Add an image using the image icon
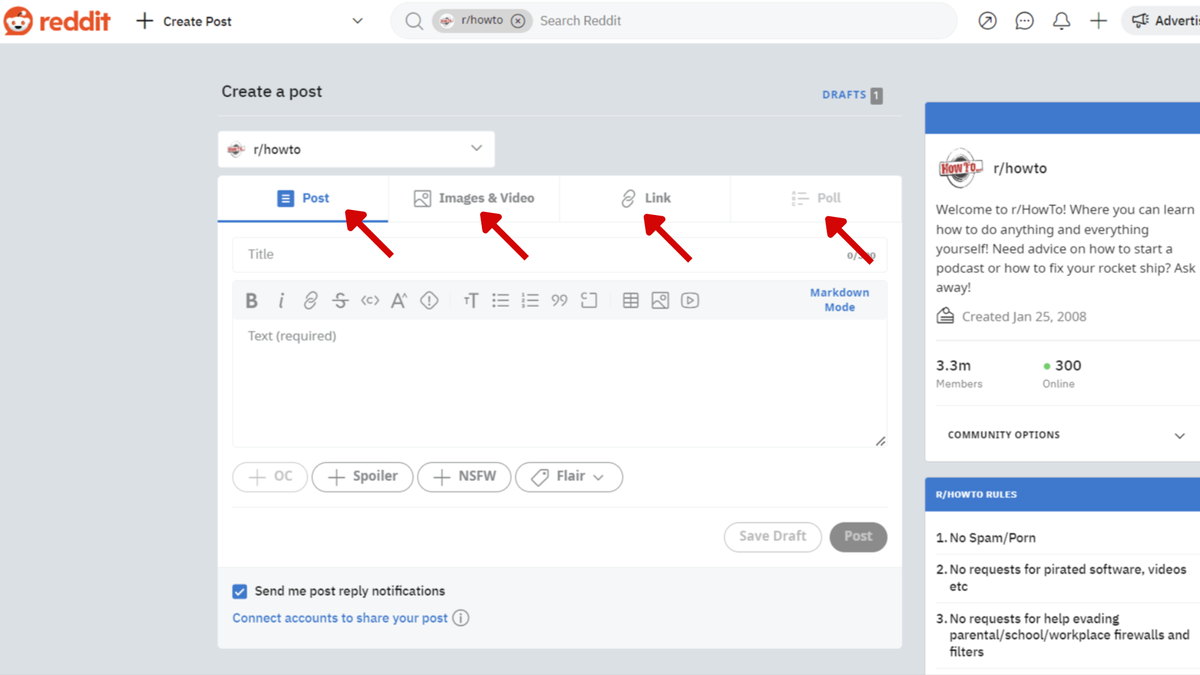The image size is (1200, 675). pos(660,299)
